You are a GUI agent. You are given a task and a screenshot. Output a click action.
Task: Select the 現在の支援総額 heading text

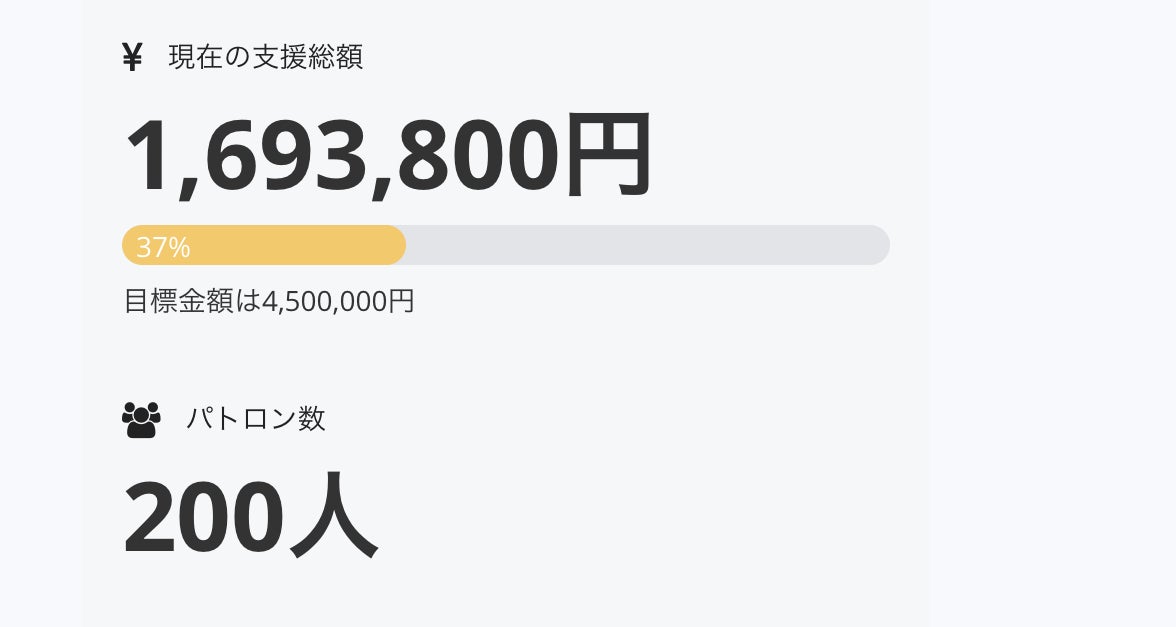point(265,57)
